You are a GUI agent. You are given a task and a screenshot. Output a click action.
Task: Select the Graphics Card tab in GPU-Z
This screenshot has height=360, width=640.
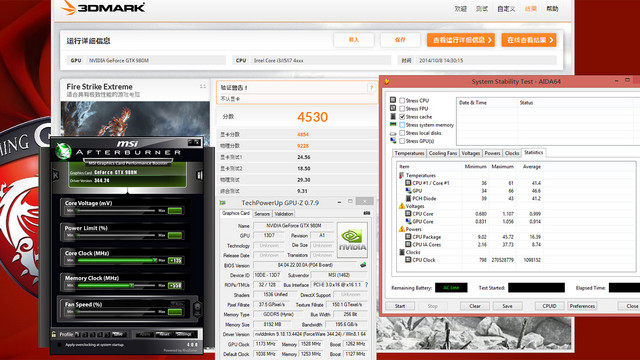coord(236,213)
